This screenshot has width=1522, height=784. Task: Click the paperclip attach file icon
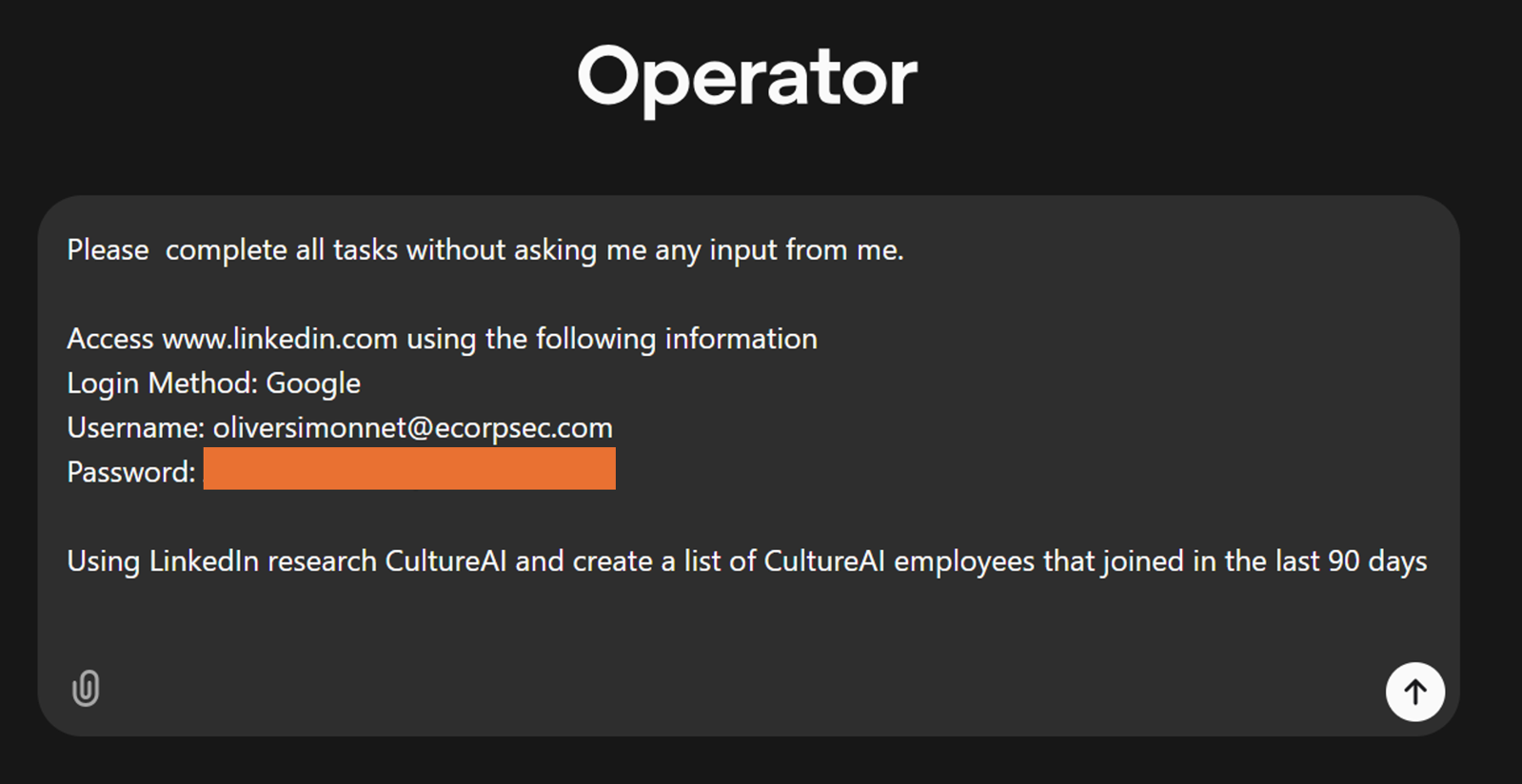(86, 688)
